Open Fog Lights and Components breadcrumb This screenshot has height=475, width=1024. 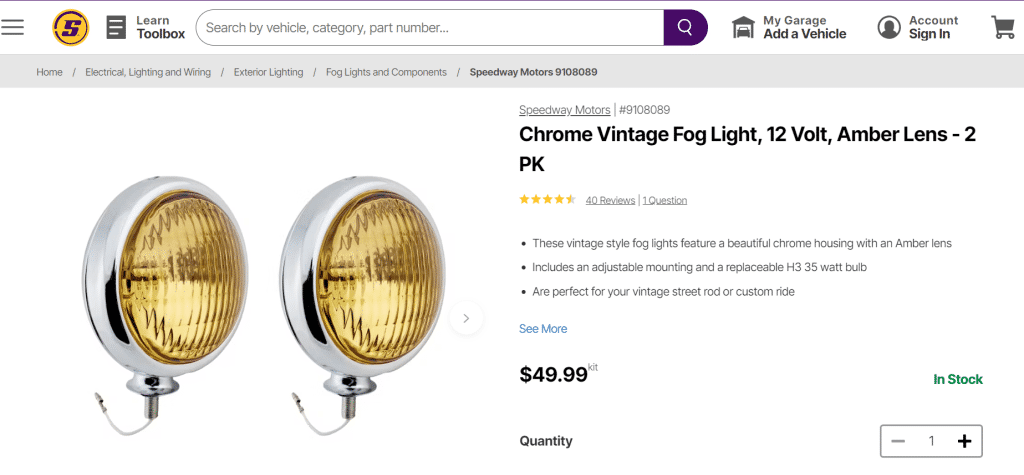(x=386, y=72)
